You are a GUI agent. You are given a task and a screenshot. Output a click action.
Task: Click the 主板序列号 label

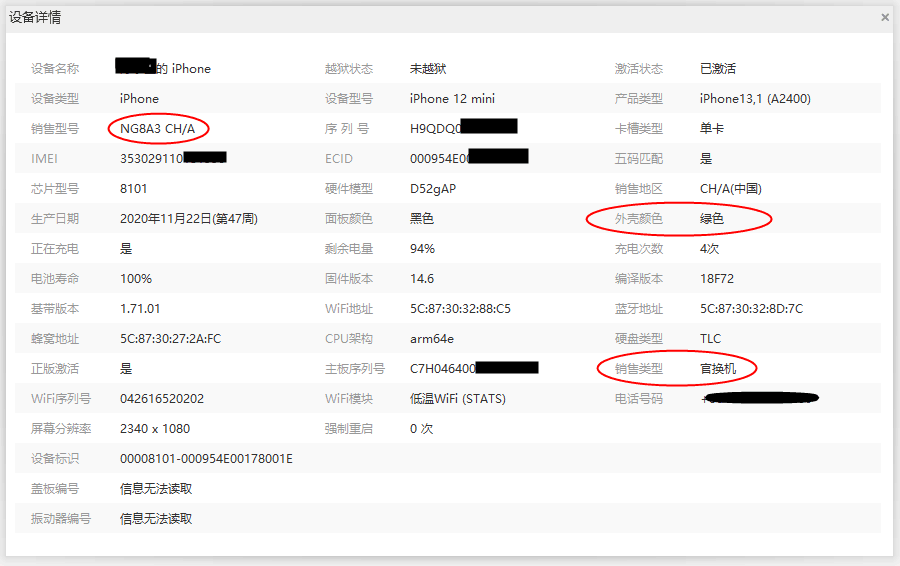tap(355, 369)
